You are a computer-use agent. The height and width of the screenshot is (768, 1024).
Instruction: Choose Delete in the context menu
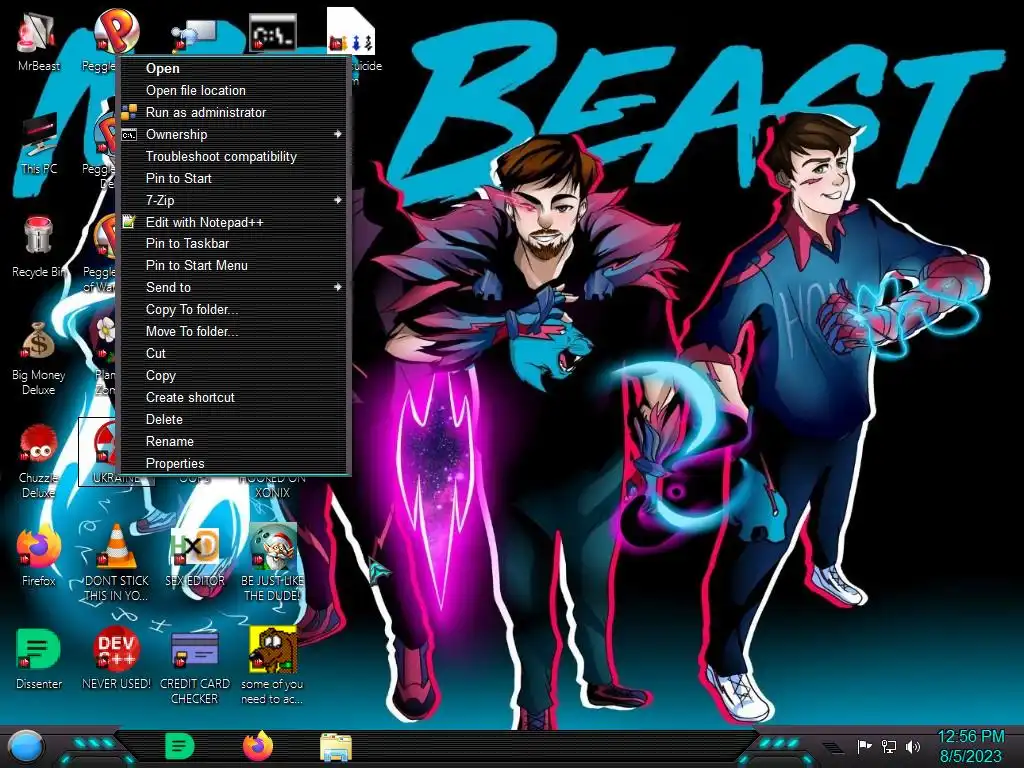coord(233,419)
